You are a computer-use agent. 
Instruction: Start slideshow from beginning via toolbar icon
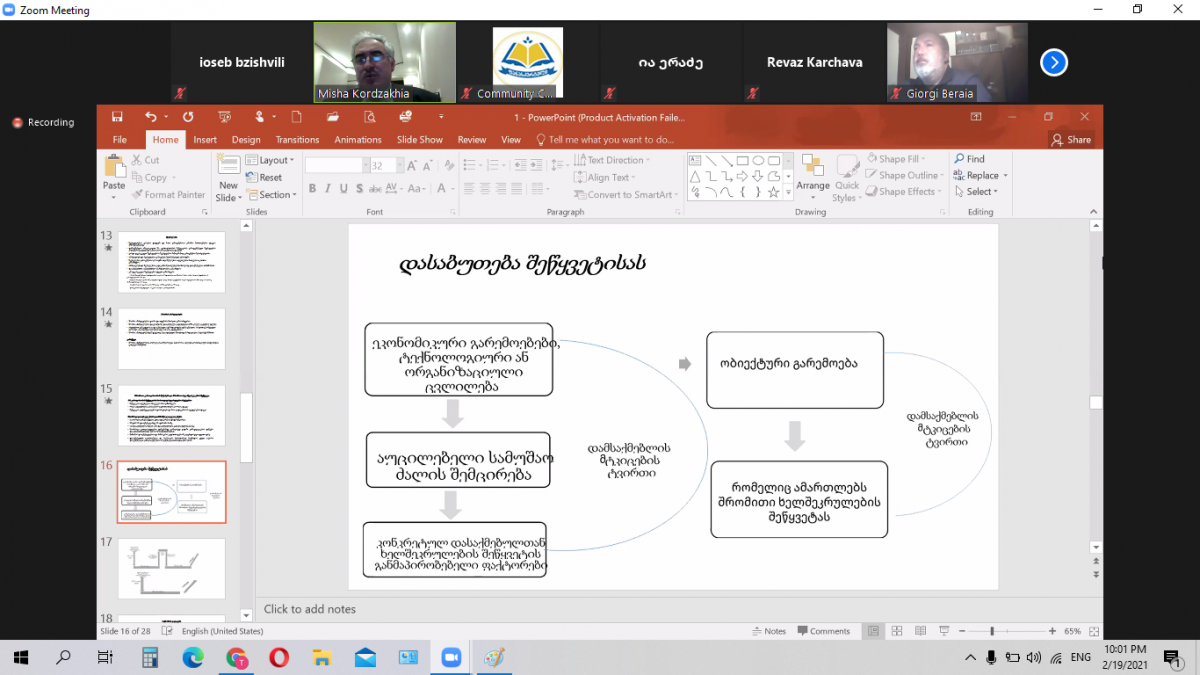click(224, 117)
